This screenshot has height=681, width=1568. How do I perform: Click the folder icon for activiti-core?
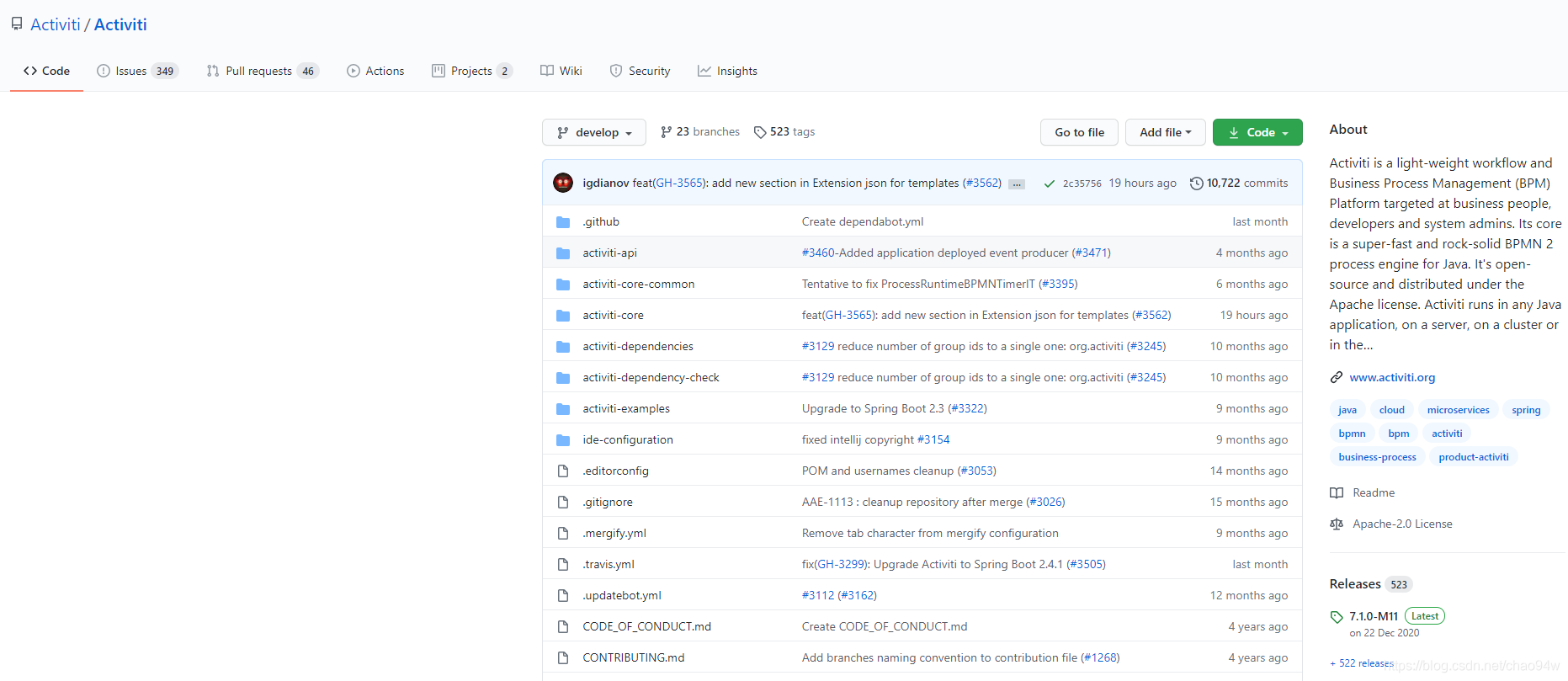(x=563, y=316)
